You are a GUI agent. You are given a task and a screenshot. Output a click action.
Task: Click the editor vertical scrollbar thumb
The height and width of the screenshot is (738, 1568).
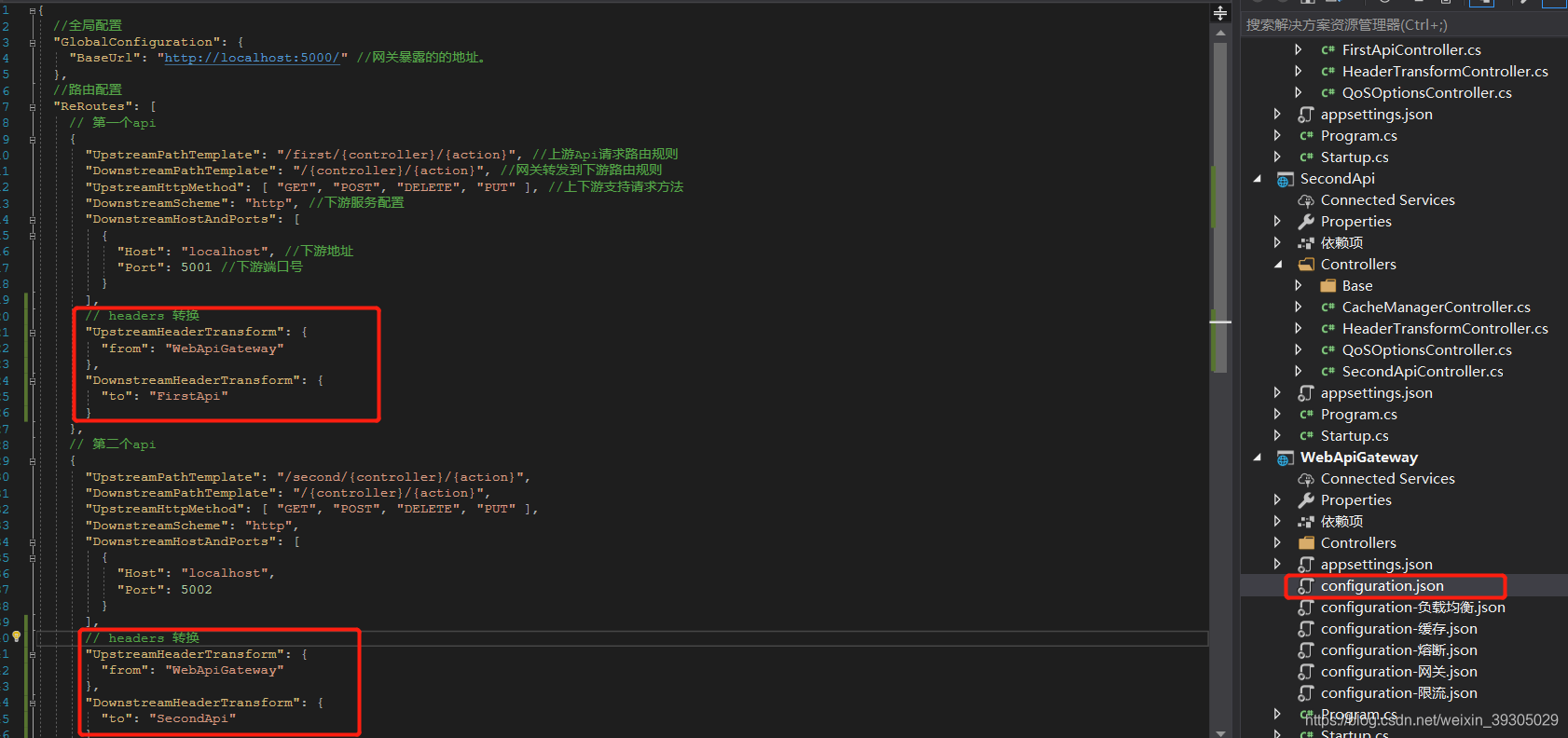point(1220,207)
